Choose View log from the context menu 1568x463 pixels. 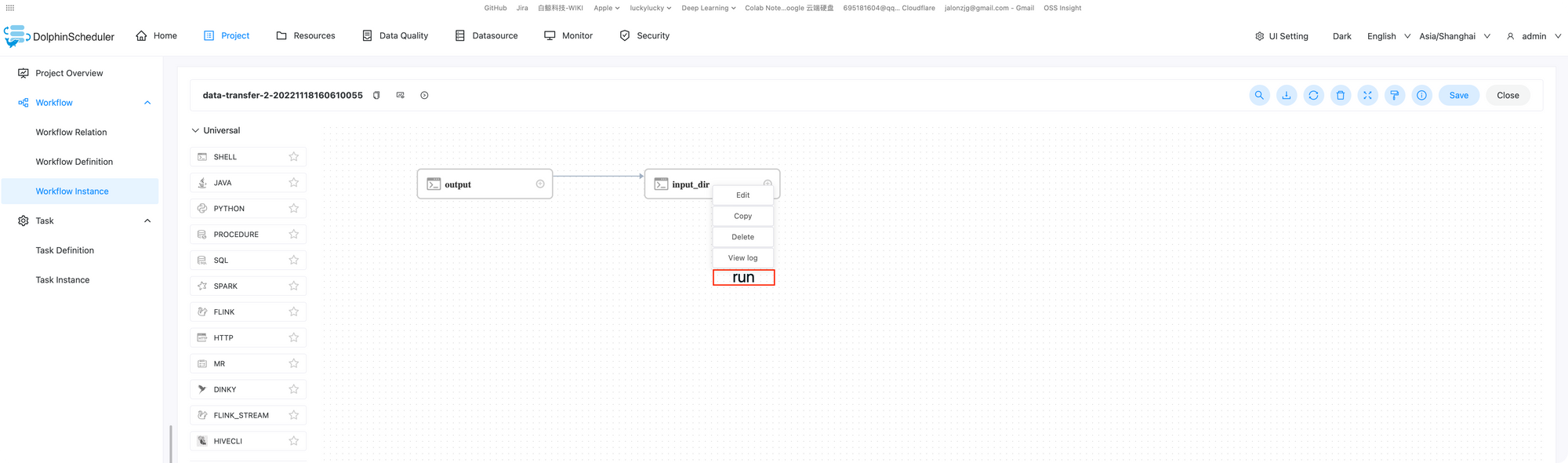(743, 257)
